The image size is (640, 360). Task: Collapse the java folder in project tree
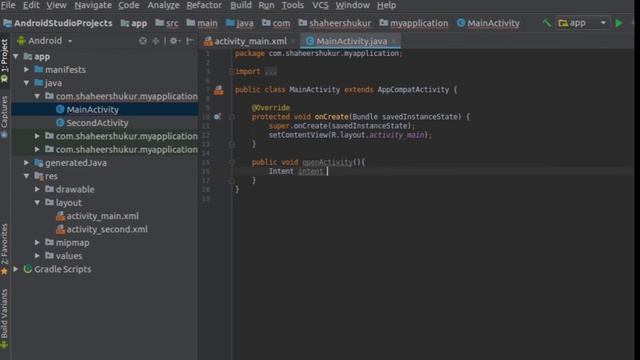point(27,83)
